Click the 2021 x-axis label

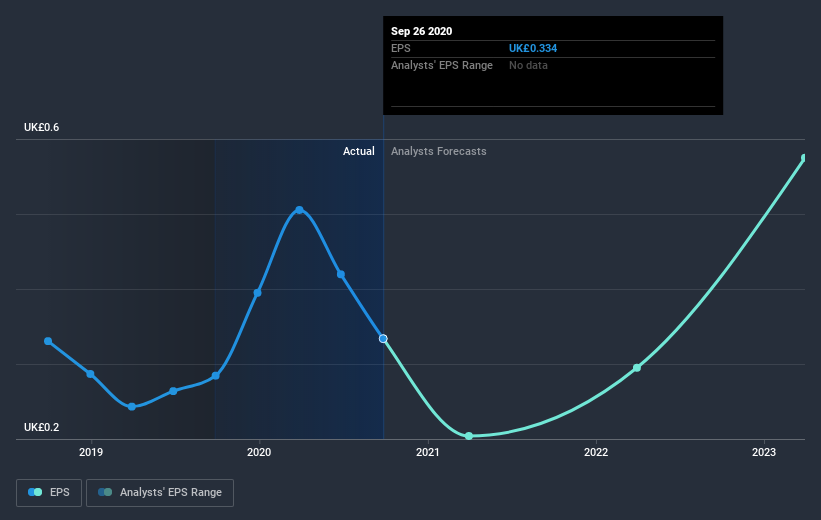(428, 452)
